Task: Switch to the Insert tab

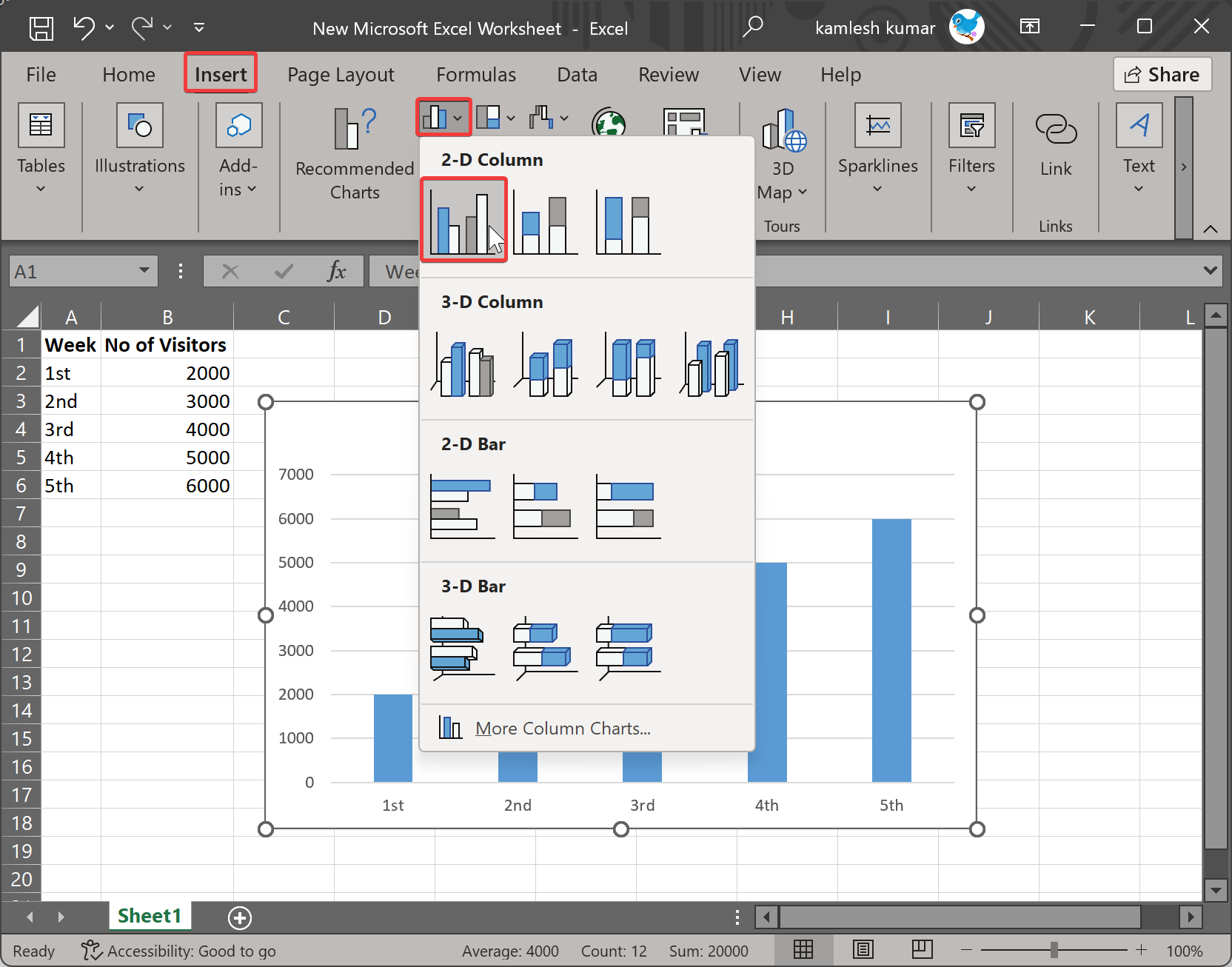Action: (x=221, y=75)
